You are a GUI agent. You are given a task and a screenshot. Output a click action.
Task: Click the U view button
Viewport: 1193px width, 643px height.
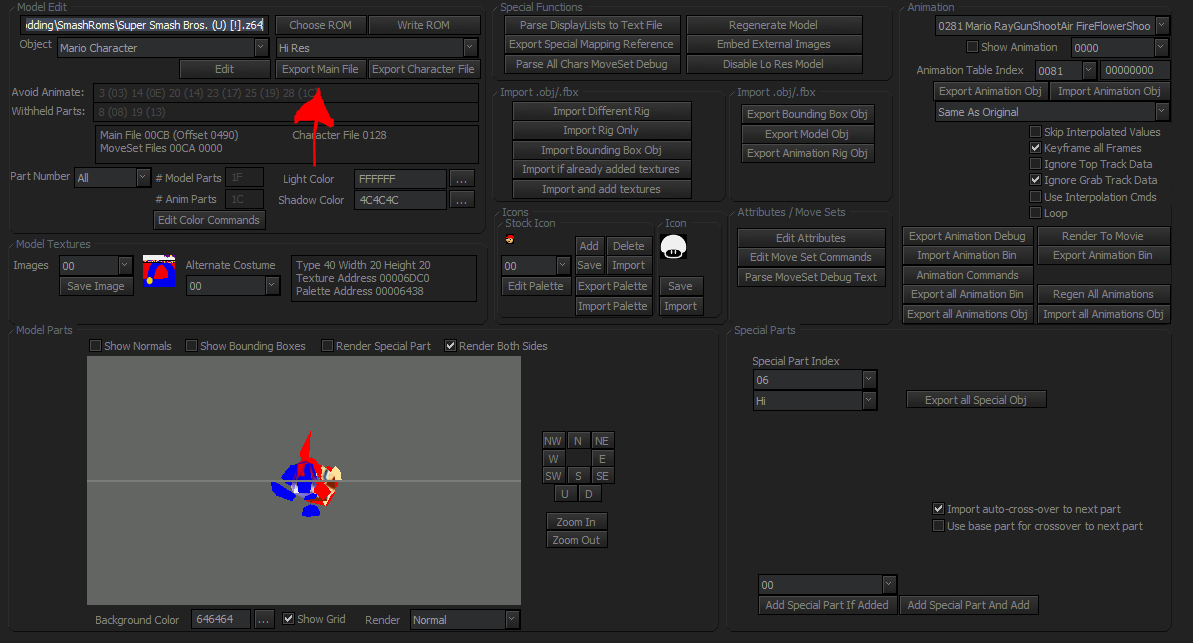pyautogui.click(x=565, y=494)
